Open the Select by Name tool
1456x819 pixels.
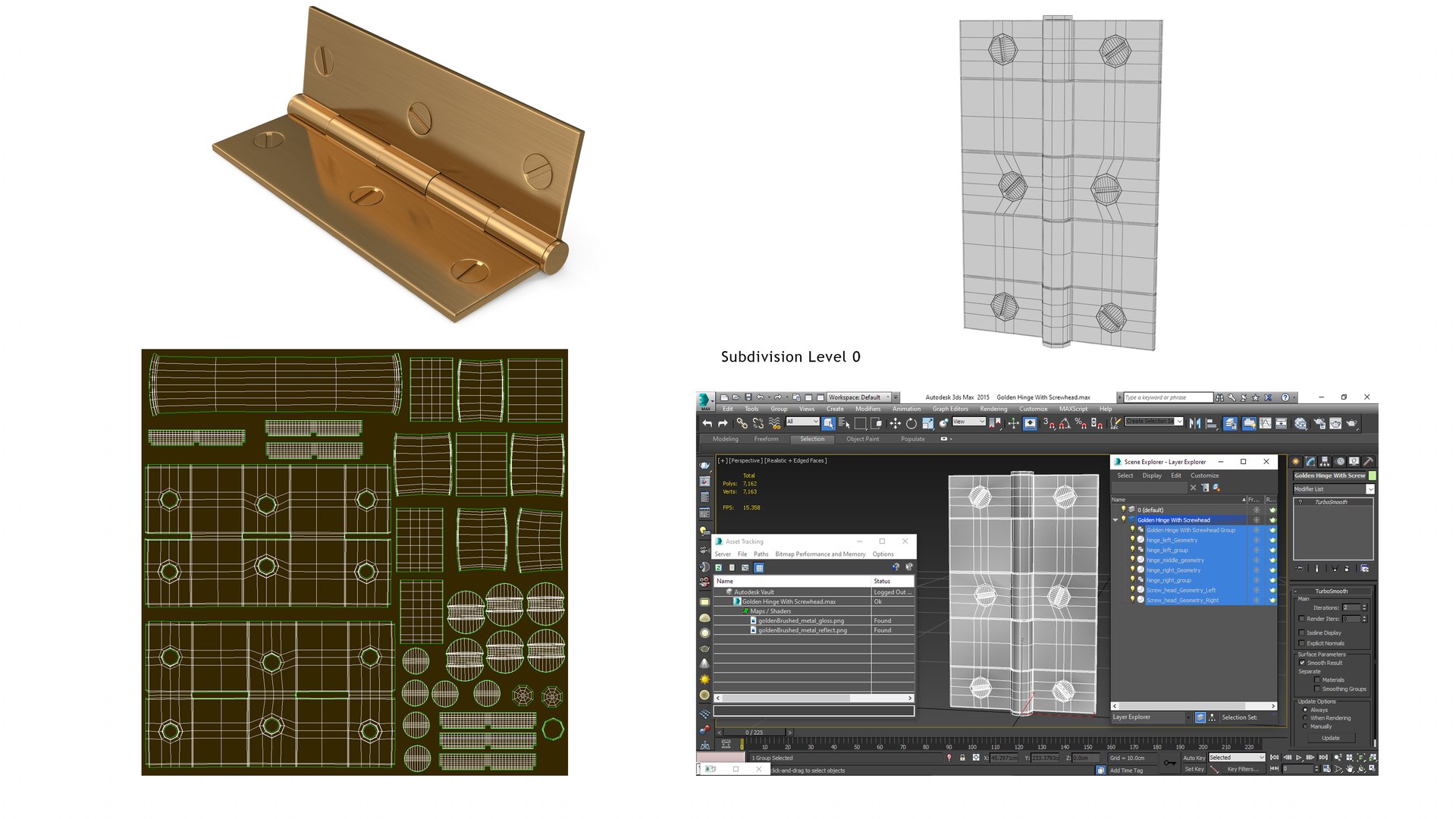point(844,423)
